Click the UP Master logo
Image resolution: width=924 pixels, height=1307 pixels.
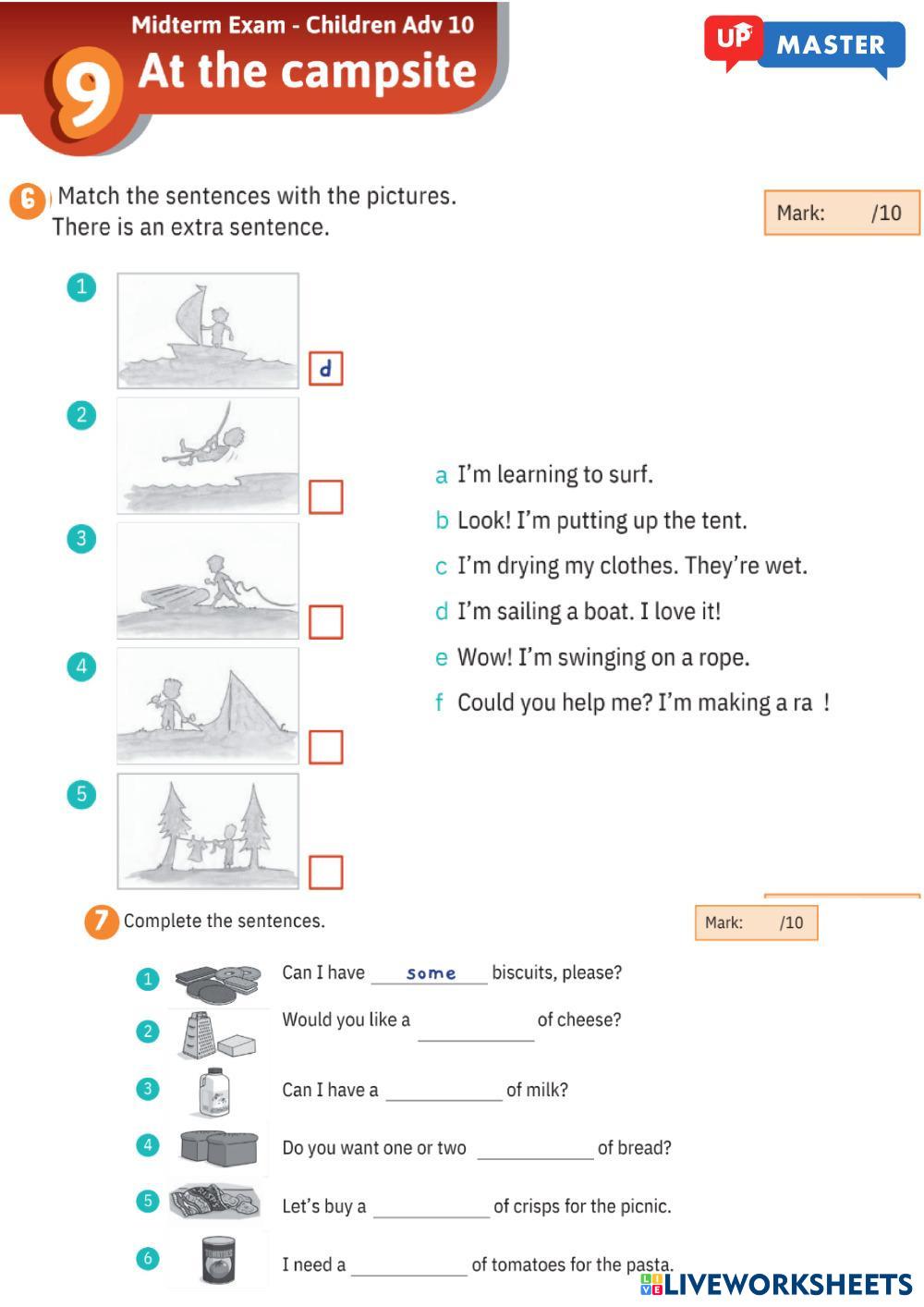804,44
